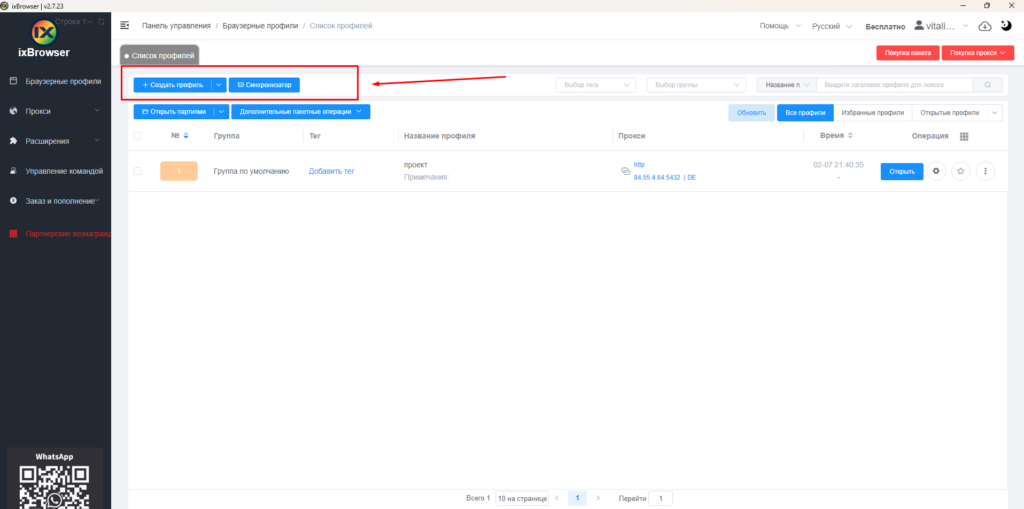Expand the Открыть партиями dropdown arrow
The image size is (1024, 509).
[222, 112]
